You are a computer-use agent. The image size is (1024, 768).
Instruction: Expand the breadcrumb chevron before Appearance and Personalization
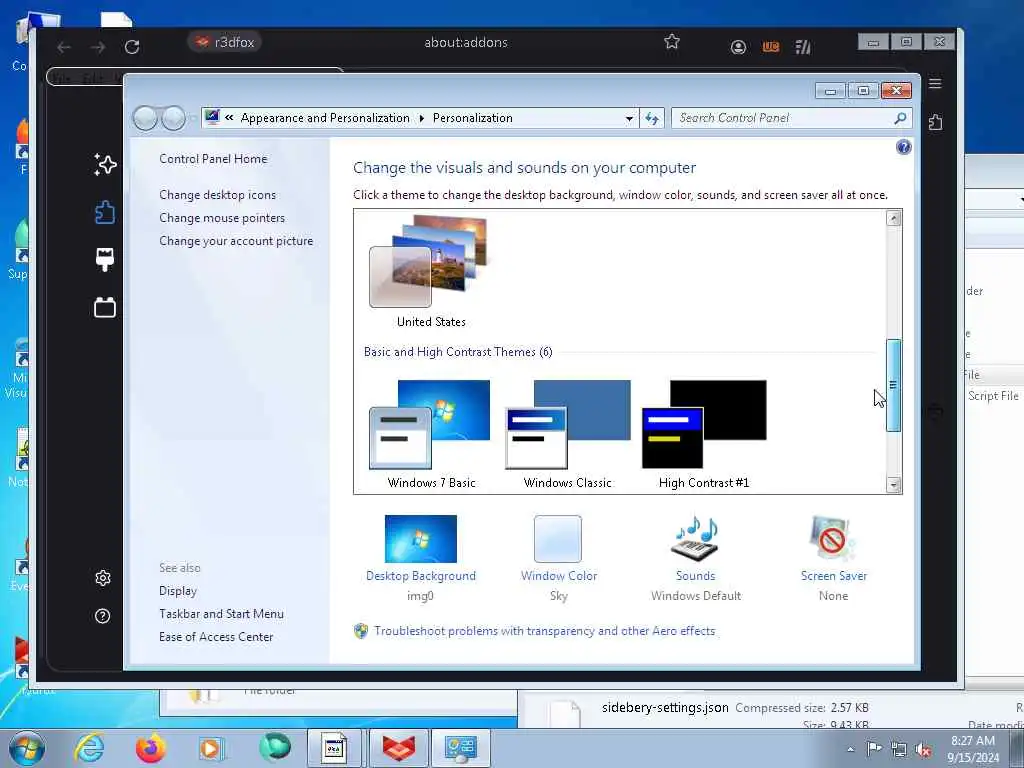click(x=229, y=118)
